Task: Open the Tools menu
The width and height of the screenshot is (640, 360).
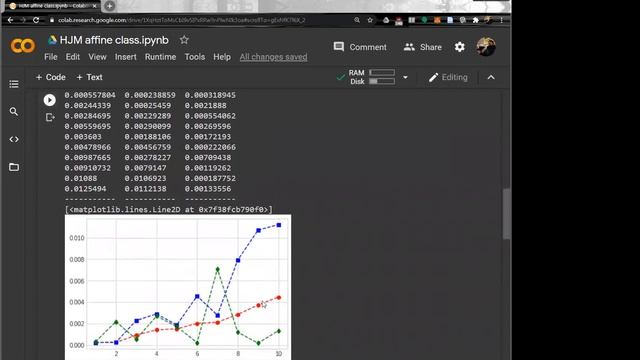Action: tap(194, 57)
